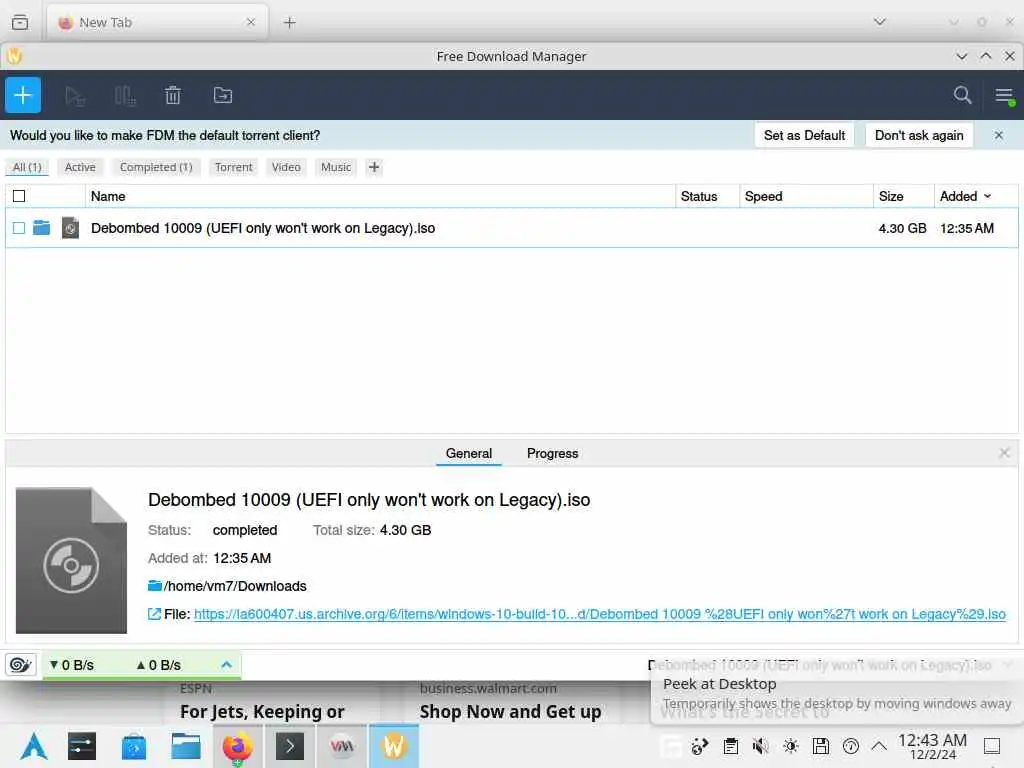The height and width of the screenshot is (768, 1024).
Task: Switch to the General details tab
Action: tap(469, 453)
